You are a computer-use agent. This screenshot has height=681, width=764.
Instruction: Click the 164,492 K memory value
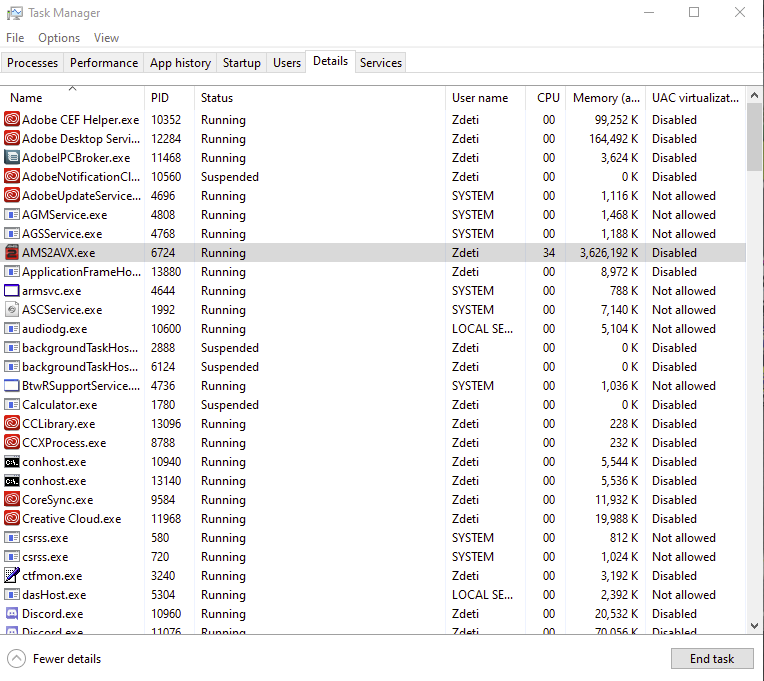(613, 139)
